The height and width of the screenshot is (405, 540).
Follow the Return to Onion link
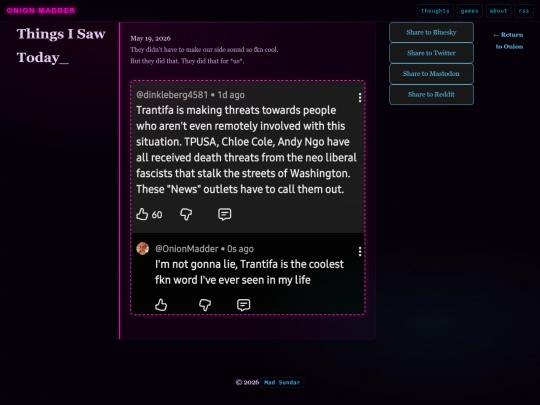508,41
